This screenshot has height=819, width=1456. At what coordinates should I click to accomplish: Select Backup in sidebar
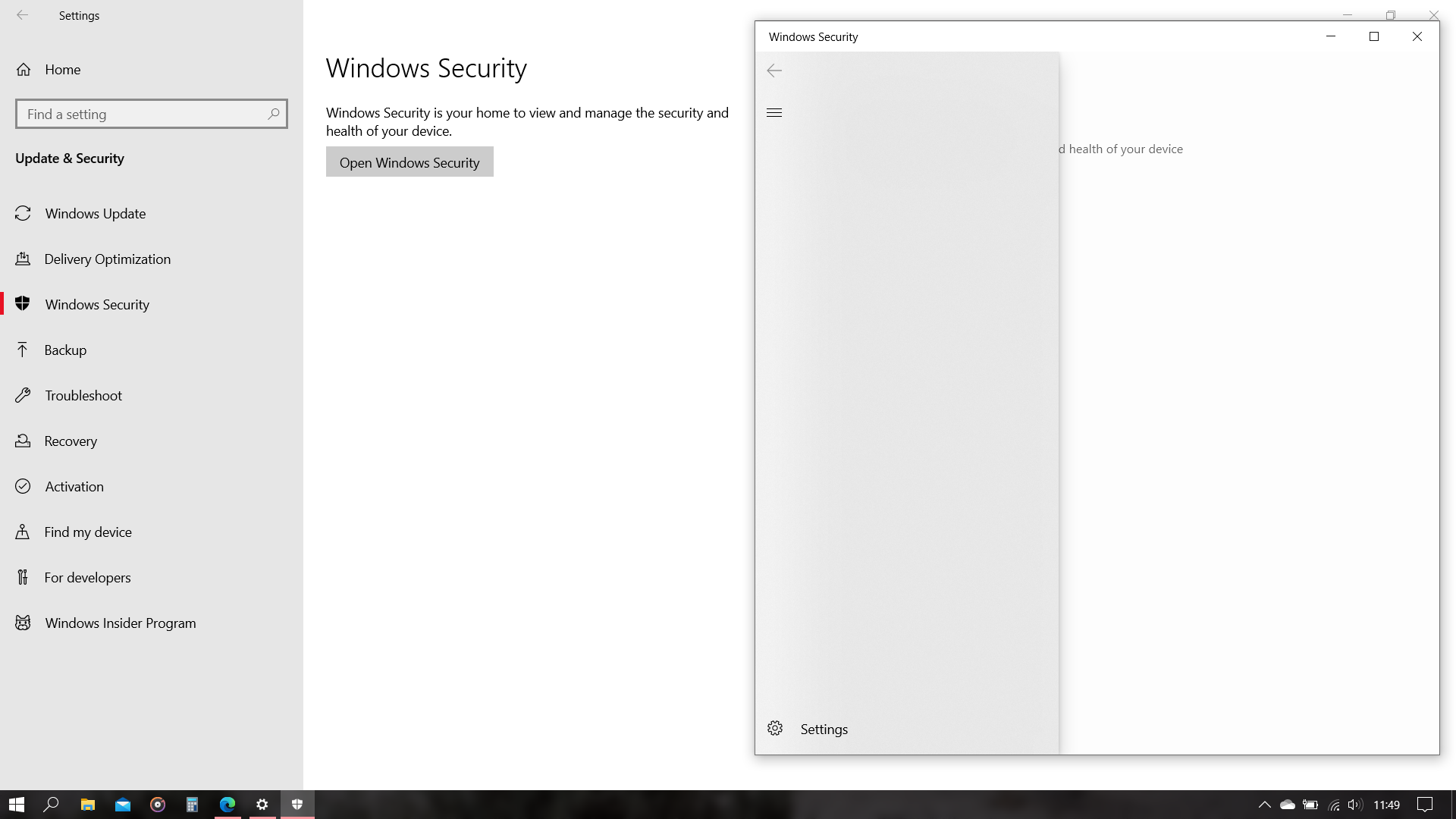152,350
